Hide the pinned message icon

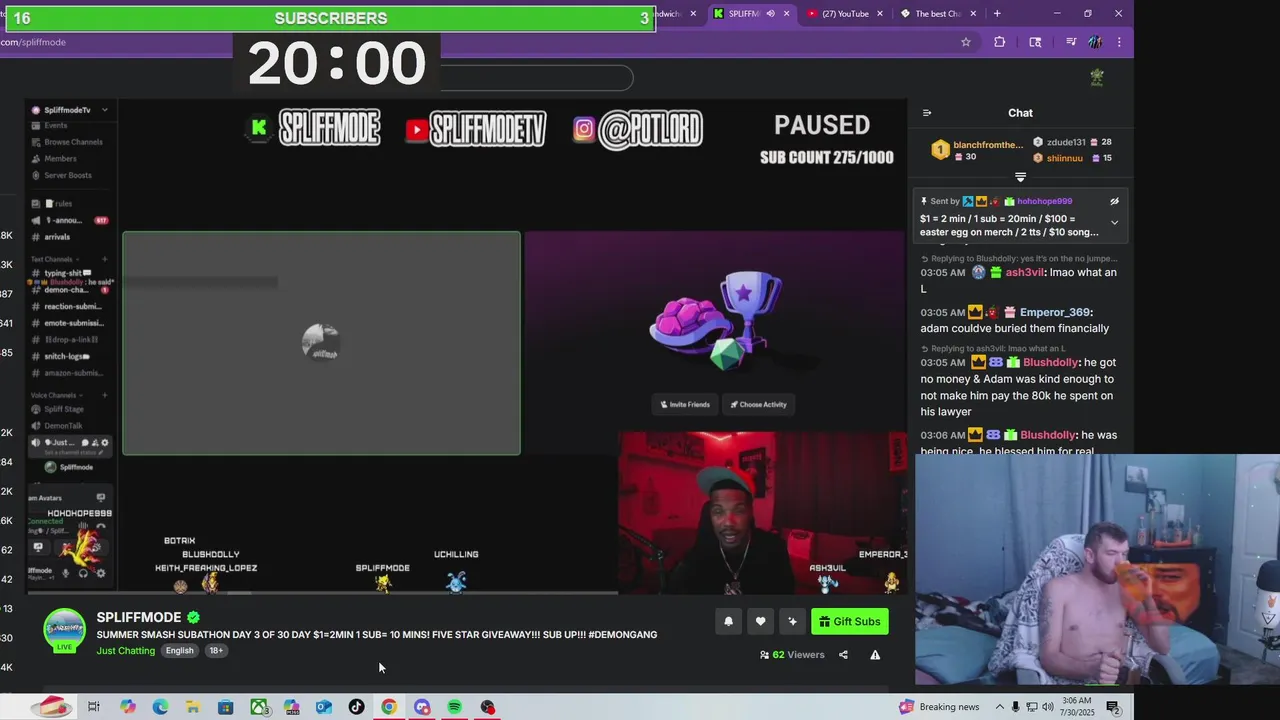(1114, 201)
